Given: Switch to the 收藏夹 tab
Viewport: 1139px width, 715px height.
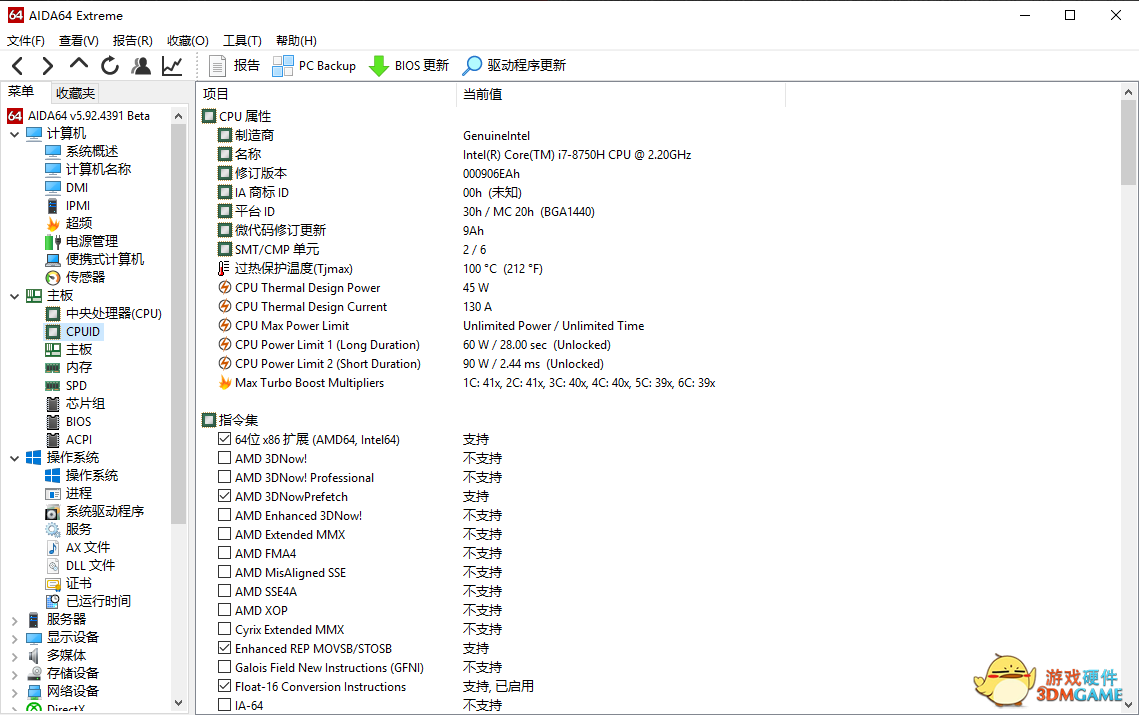Looking at the screenshot, I should pyautogui.click(x=75, y=93).
